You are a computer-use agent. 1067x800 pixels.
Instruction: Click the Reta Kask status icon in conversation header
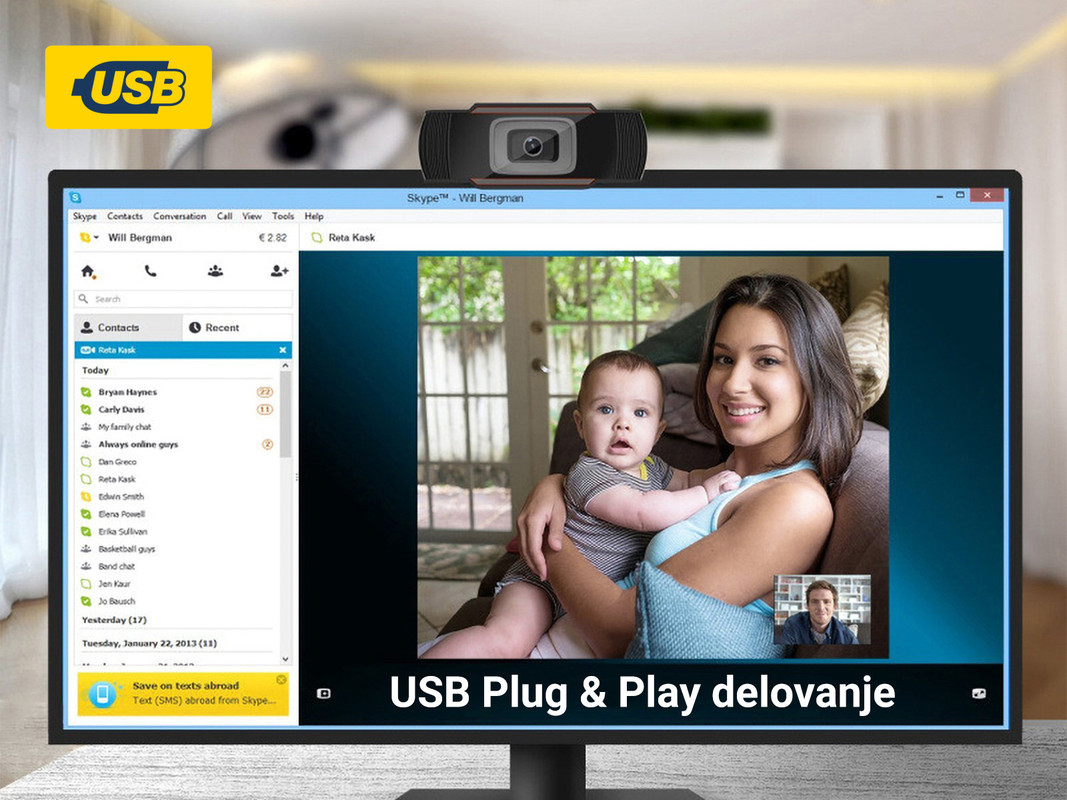pyautogui.click(x=316, y=237)
